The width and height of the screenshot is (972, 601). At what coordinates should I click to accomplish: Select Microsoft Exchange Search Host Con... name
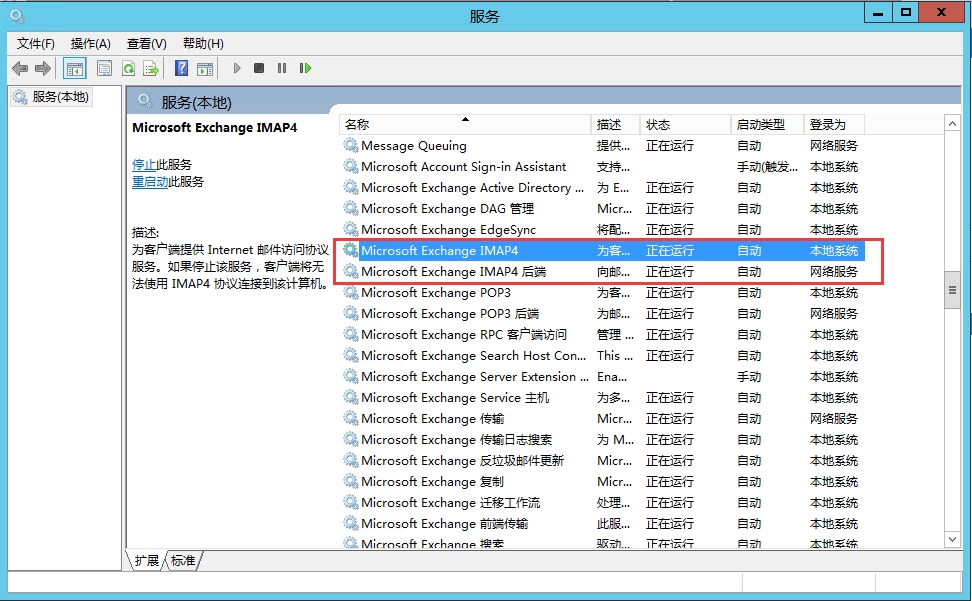[x=474, y=356]
